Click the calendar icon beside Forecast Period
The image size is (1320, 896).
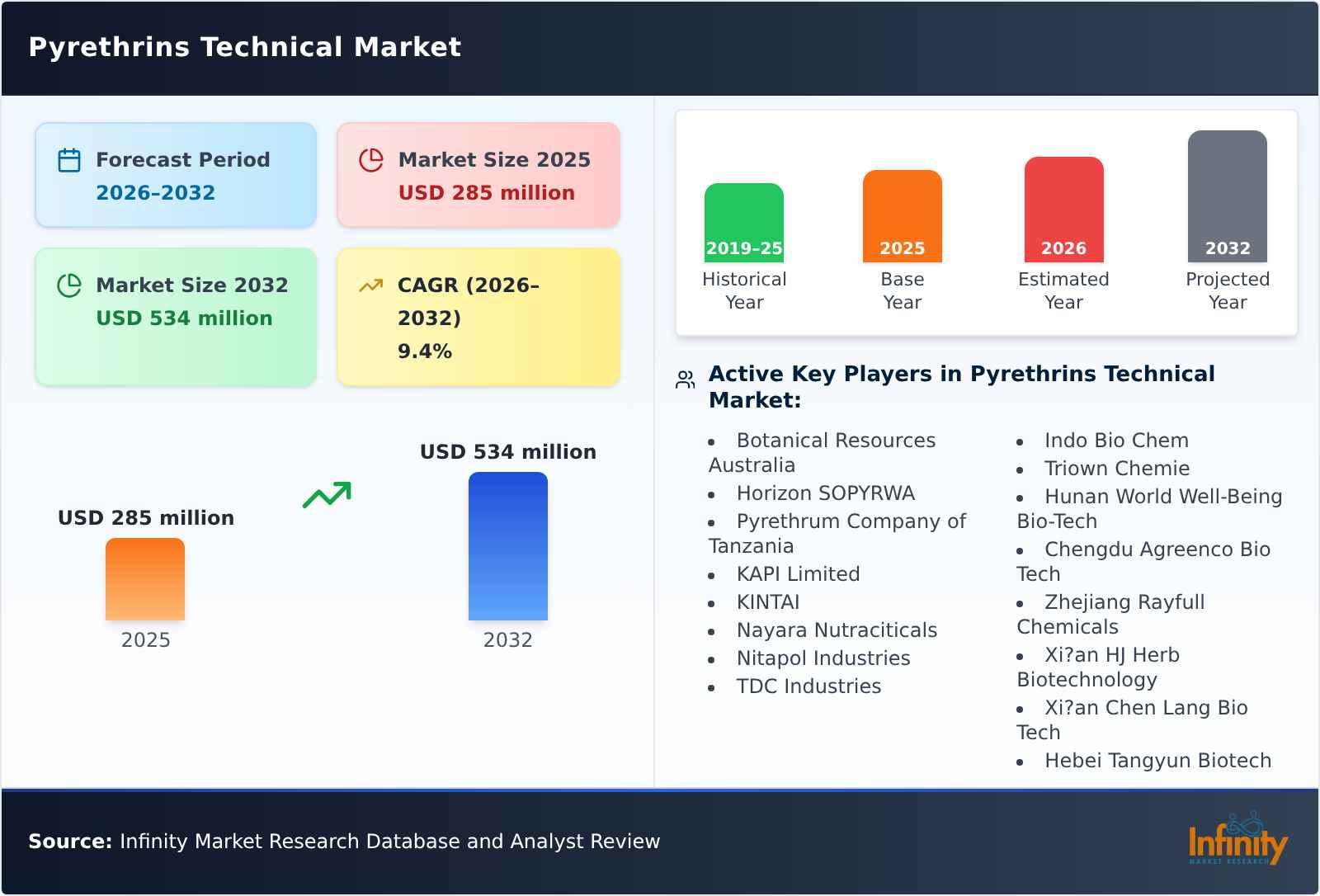69,160
